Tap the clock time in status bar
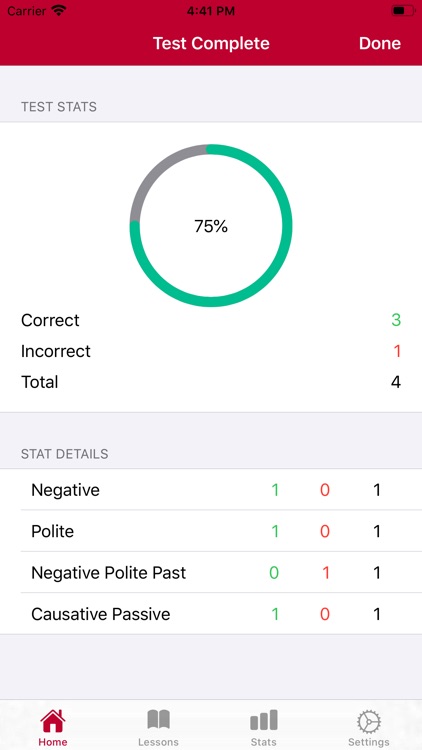 [x=211, y=11]
